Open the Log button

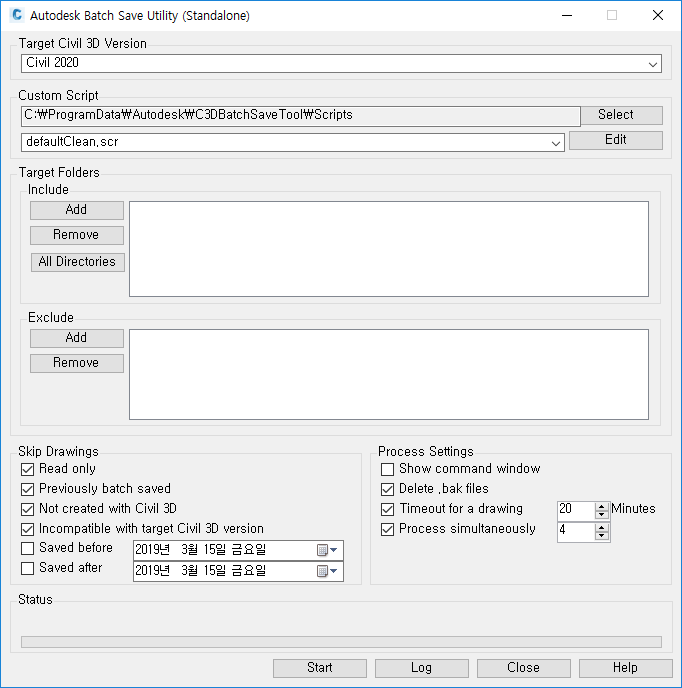point(422,668)
